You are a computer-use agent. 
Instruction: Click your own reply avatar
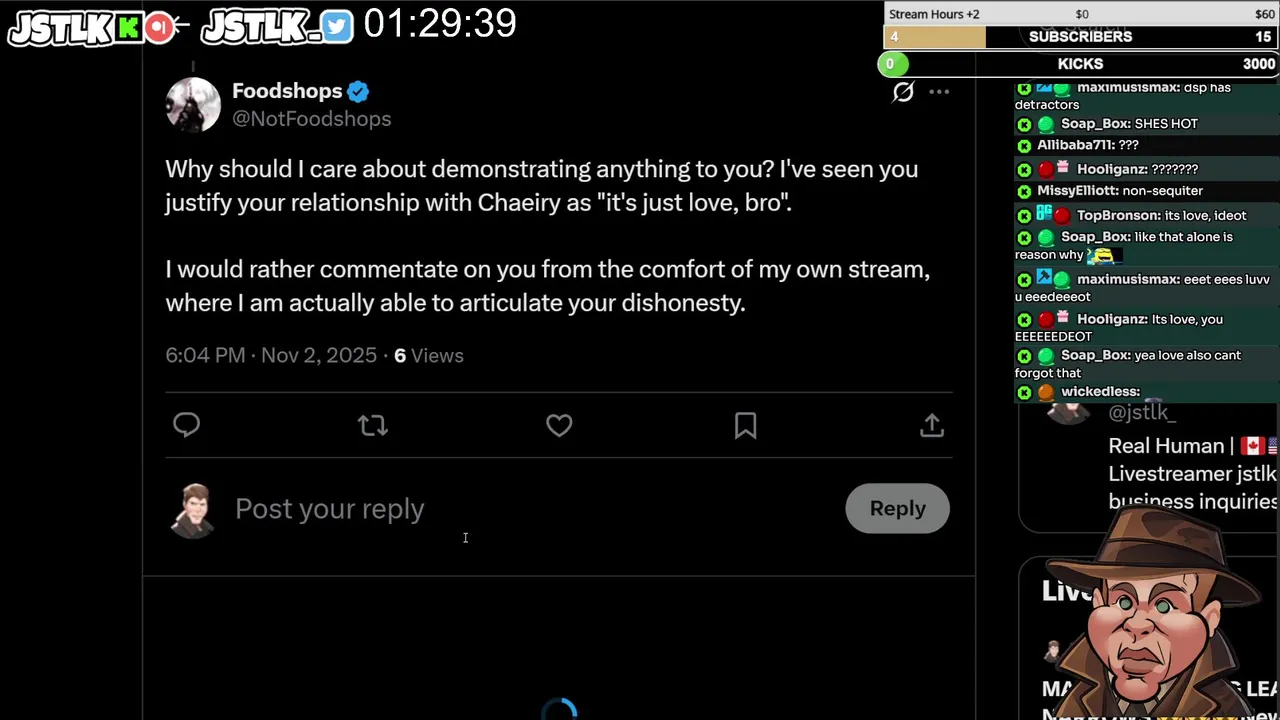(195, 510)
